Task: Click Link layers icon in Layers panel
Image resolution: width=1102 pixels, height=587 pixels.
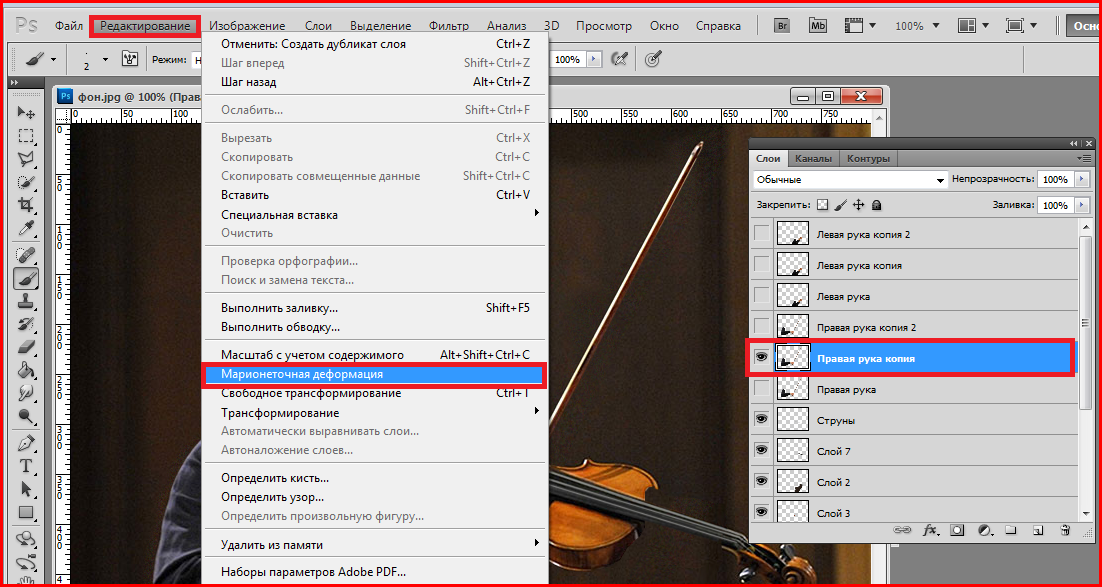Action: pyautogui.click(x=902, y=530)
